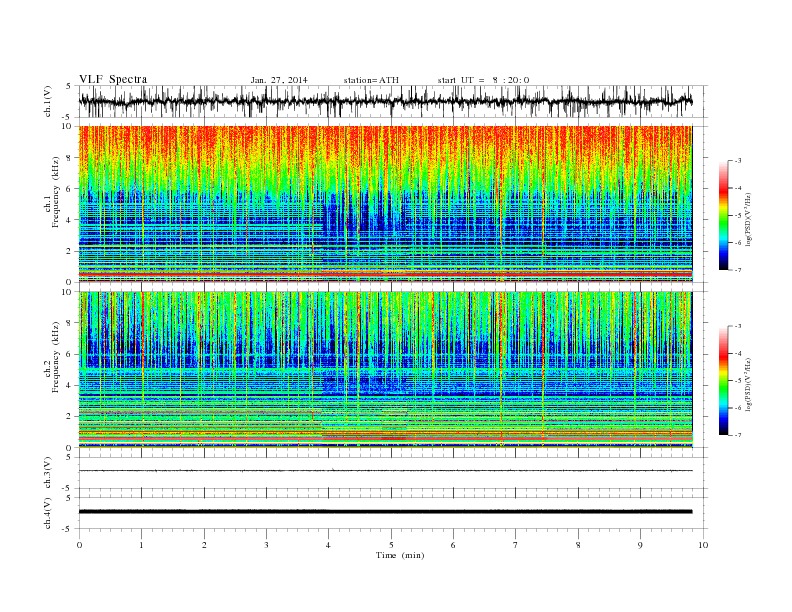Click the "VLF Spectra" plot title
The image size is (792, 612).
pyautogui.click(x=113, y=79)
